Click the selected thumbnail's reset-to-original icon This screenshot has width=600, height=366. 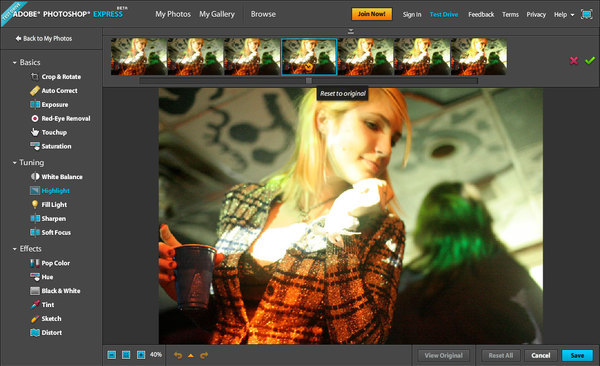308,67
